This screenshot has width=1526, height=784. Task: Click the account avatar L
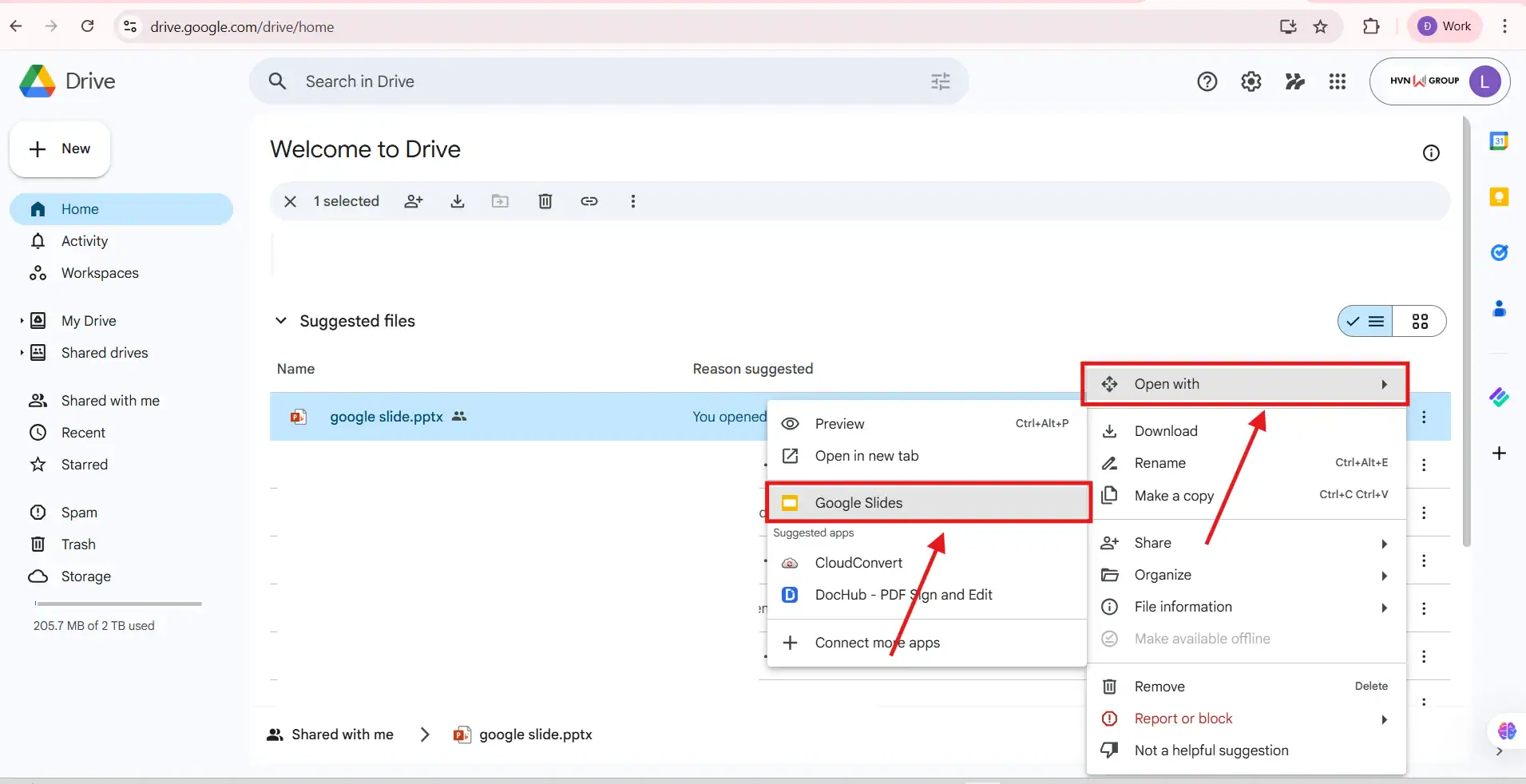[1484, 81]
